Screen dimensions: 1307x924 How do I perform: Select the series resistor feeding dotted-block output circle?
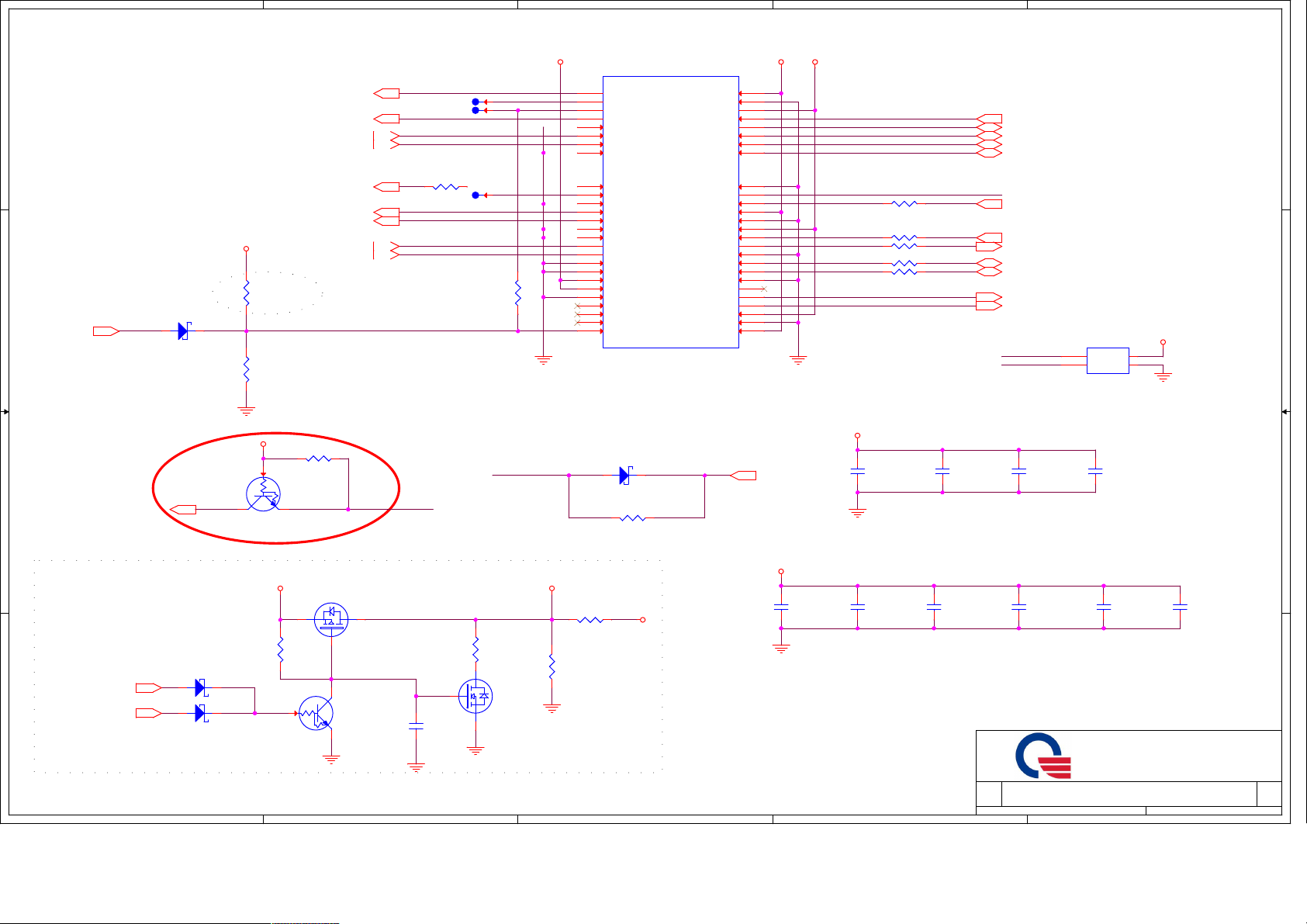point(590,620)
